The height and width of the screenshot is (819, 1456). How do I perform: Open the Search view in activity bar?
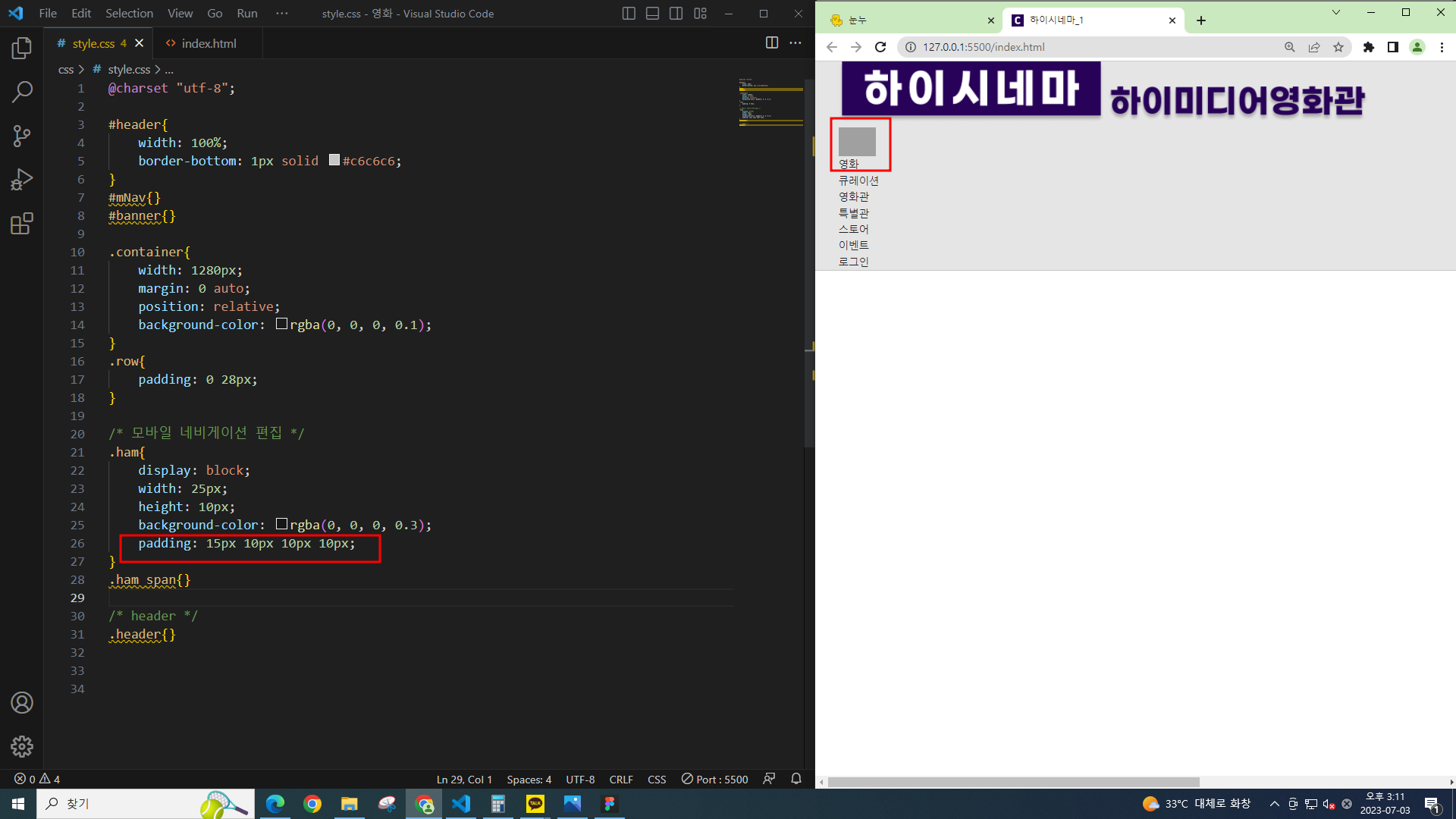point(22,93)
